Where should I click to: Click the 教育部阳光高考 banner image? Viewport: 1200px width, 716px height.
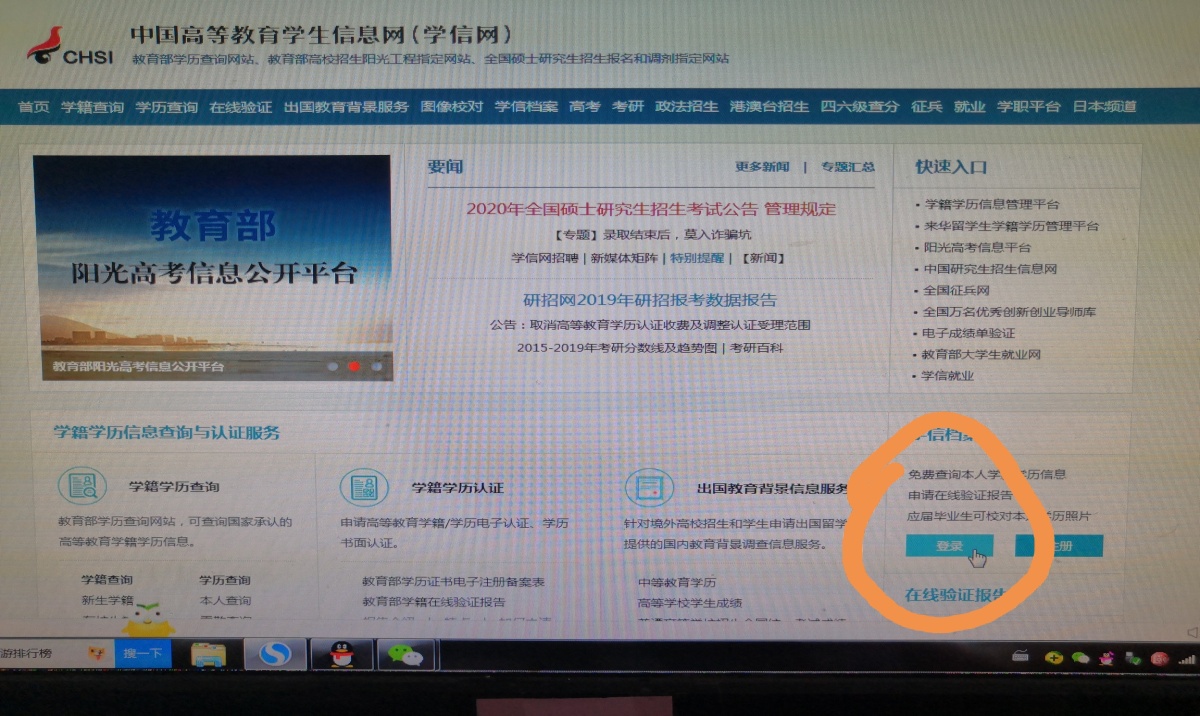[212, 260]
